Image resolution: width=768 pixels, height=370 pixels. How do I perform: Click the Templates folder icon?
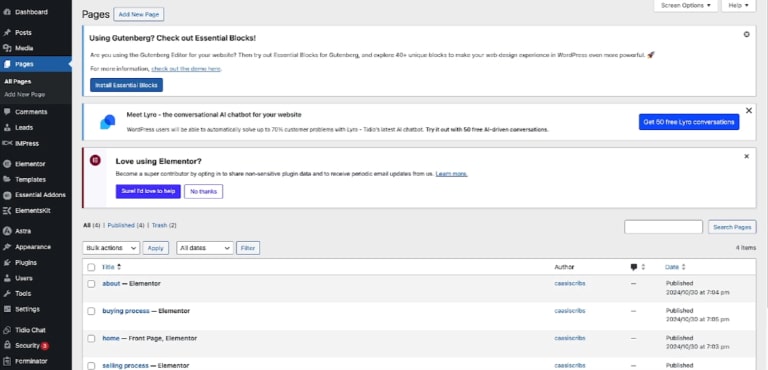pos(7,179)
